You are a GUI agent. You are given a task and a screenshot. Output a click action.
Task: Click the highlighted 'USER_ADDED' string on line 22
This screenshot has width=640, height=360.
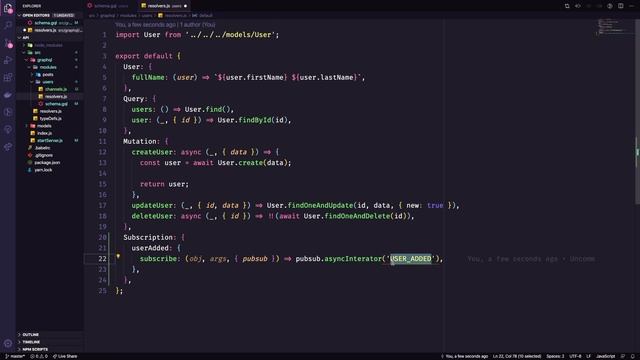click(x=410, y=259)
